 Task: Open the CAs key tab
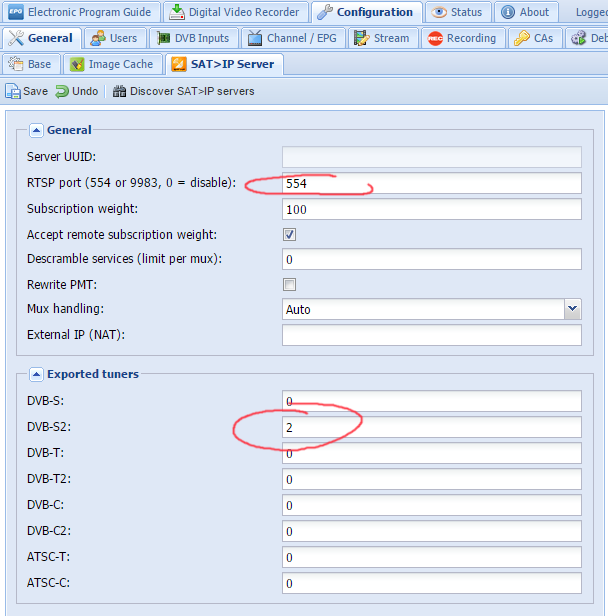click(534, 38)
